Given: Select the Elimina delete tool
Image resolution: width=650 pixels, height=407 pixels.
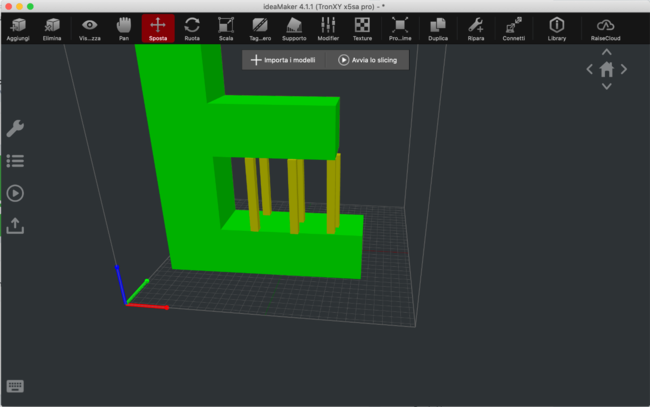Looking at the screenshot, I should (x=52, y=27).
